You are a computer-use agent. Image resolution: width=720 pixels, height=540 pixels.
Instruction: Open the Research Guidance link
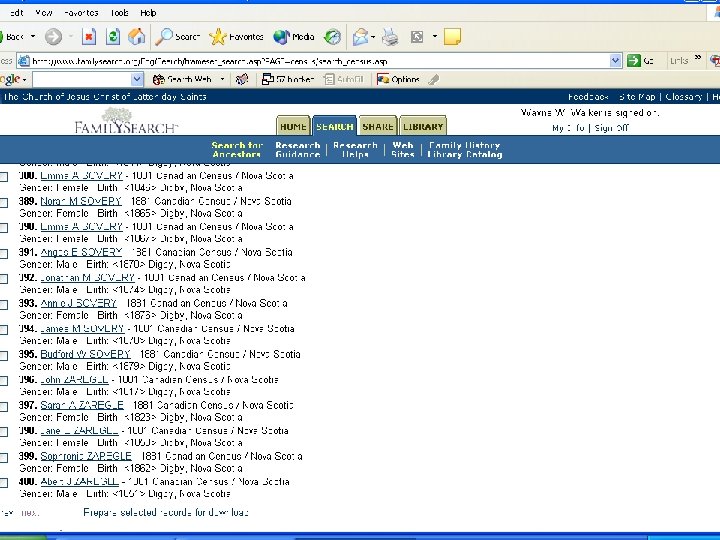pyautogui.click(x=298, y=150)
